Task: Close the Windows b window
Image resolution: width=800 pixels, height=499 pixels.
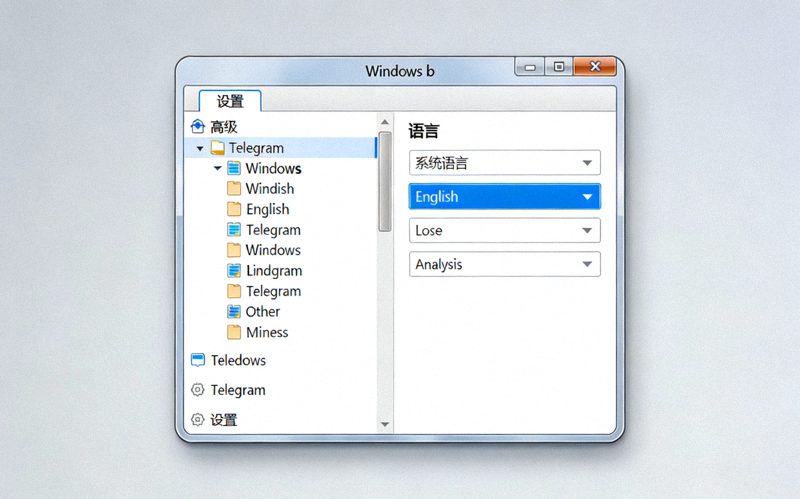Action: coord(595,66)
